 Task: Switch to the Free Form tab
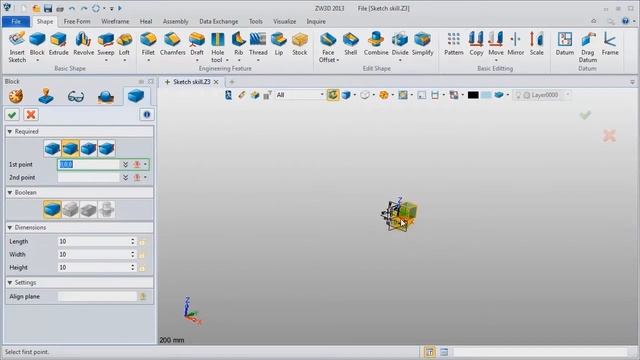click(77, 21)
